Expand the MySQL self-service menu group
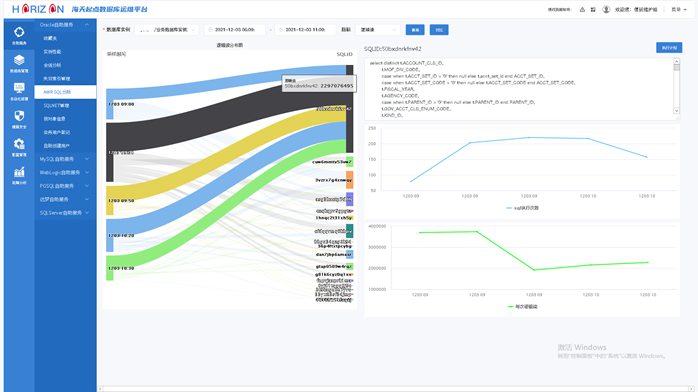Viewport: 698px width, 392px height. tap(65, 159)
